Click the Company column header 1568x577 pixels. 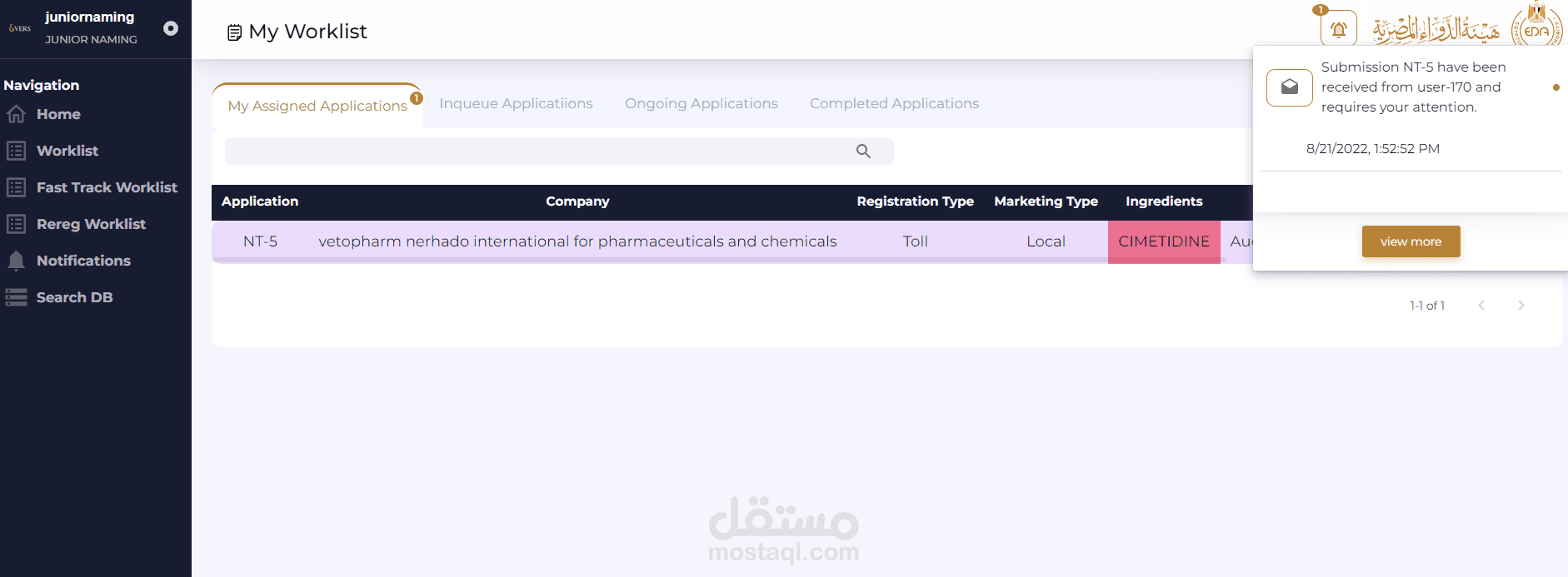(577, 201)
